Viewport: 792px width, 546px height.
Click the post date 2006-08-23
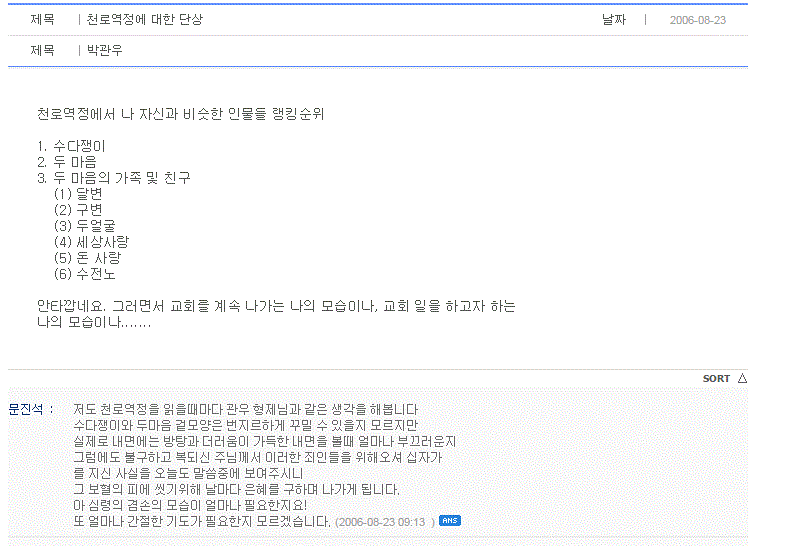698,20
